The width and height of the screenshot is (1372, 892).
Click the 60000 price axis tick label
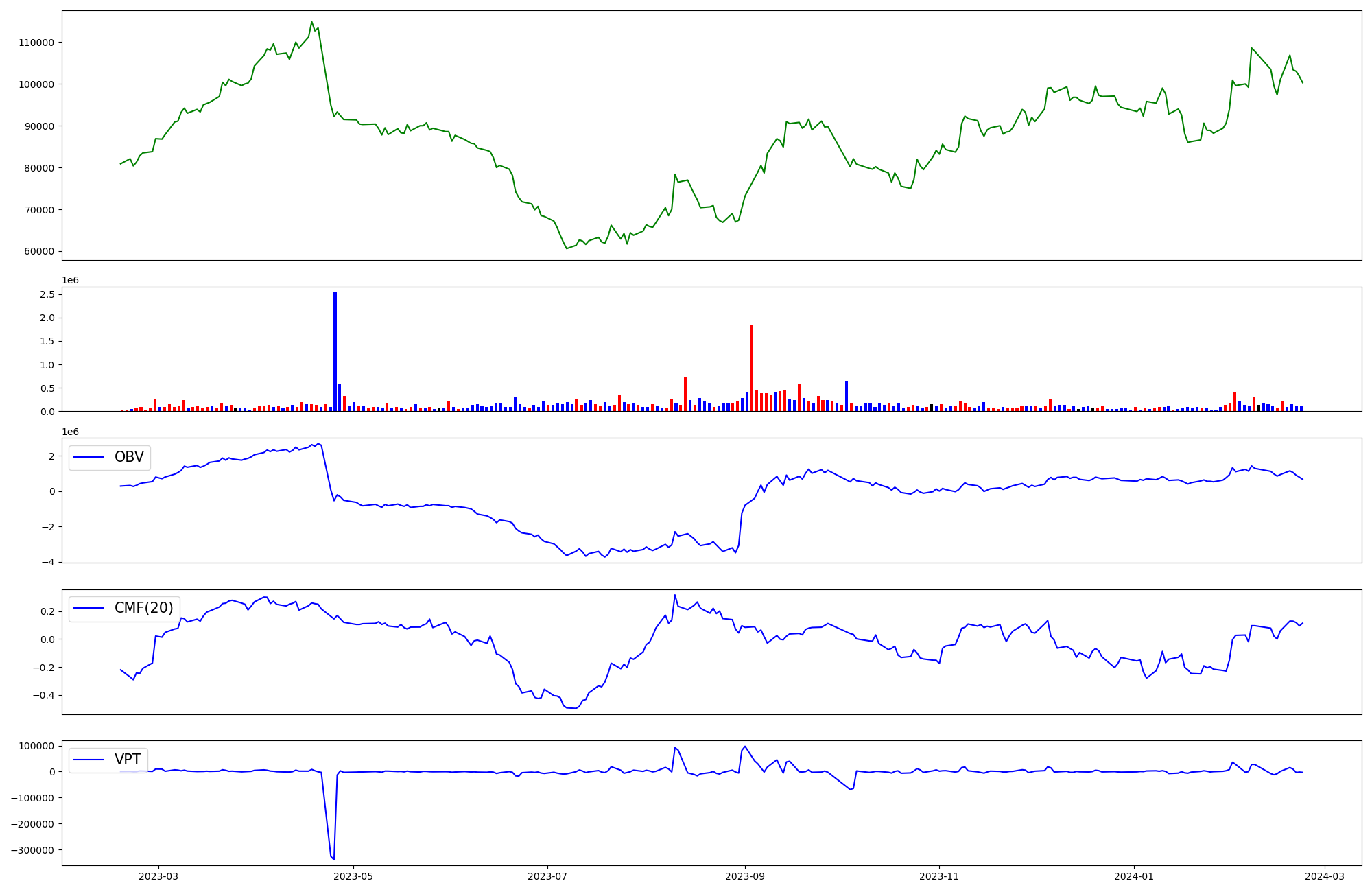point(39,252)
